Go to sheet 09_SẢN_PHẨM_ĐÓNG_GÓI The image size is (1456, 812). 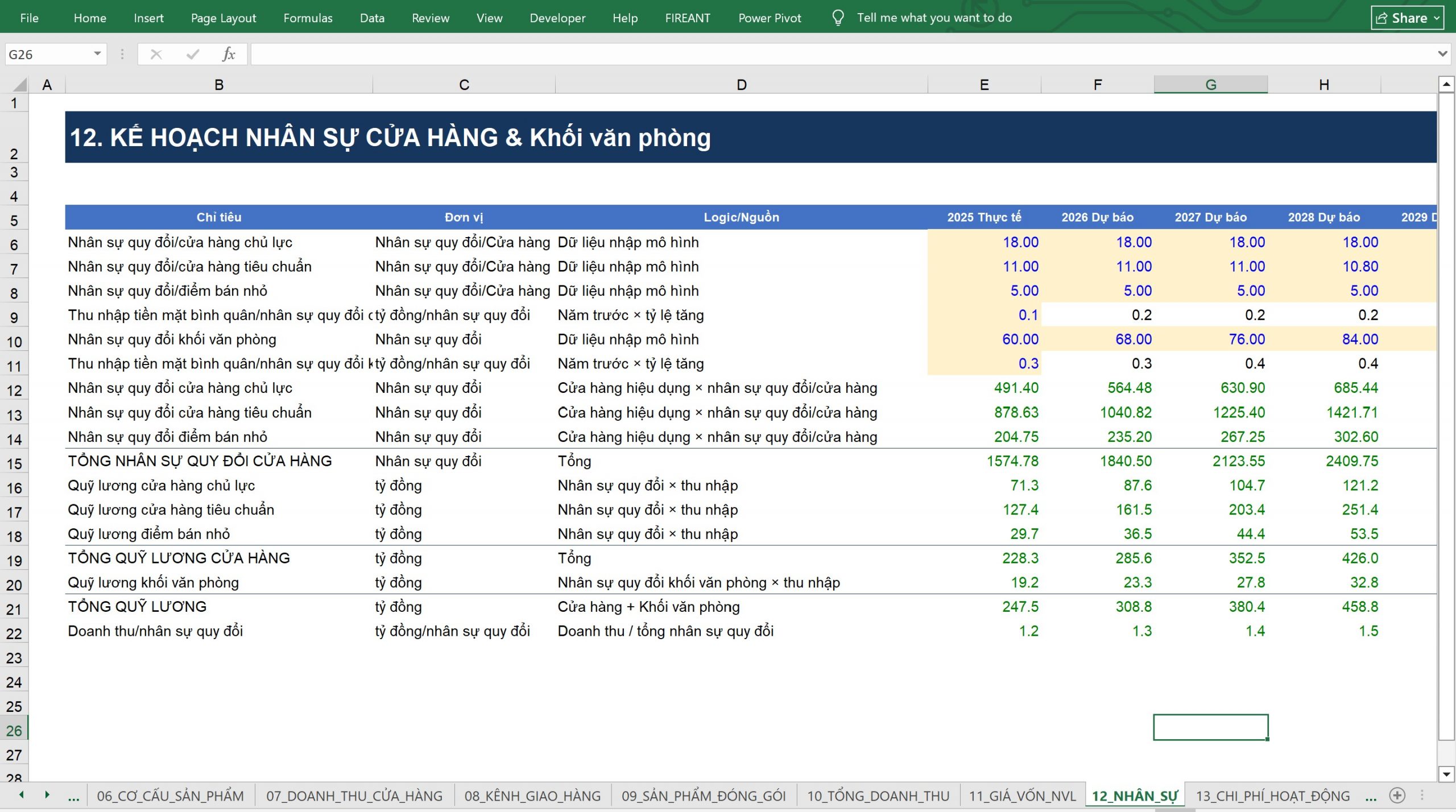pyautogui.click(x=704, y=796)
